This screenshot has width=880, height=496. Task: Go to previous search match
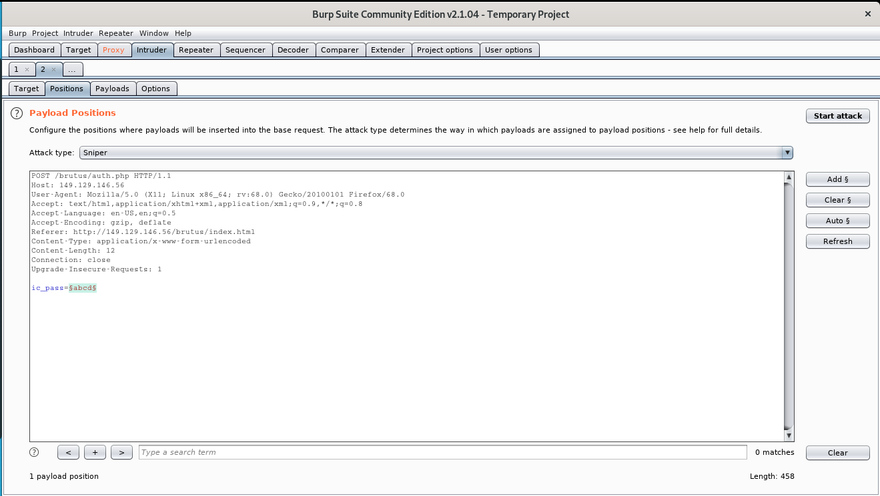[68, 452]
